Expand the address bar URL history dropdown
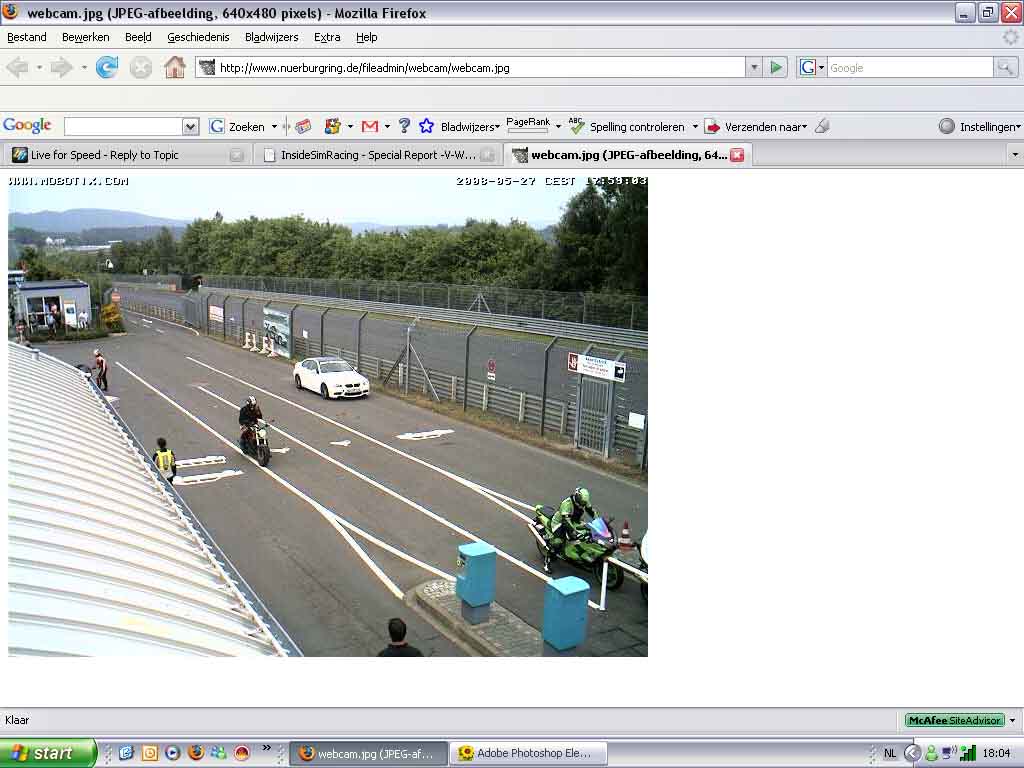Image resolution: width=1024 pixels, height=768 pixels. [x=754, y=67]
